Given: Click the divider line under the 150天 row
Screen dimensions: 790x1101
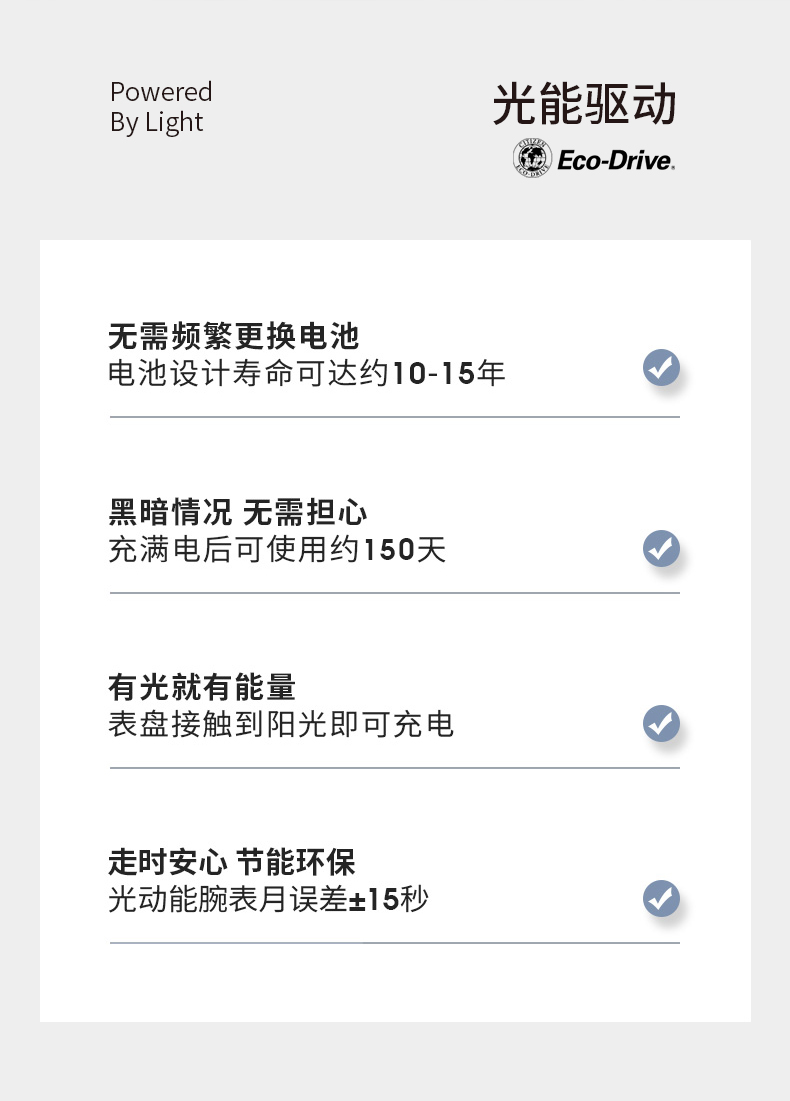Looking at the screenshot, I should [394, 593].
